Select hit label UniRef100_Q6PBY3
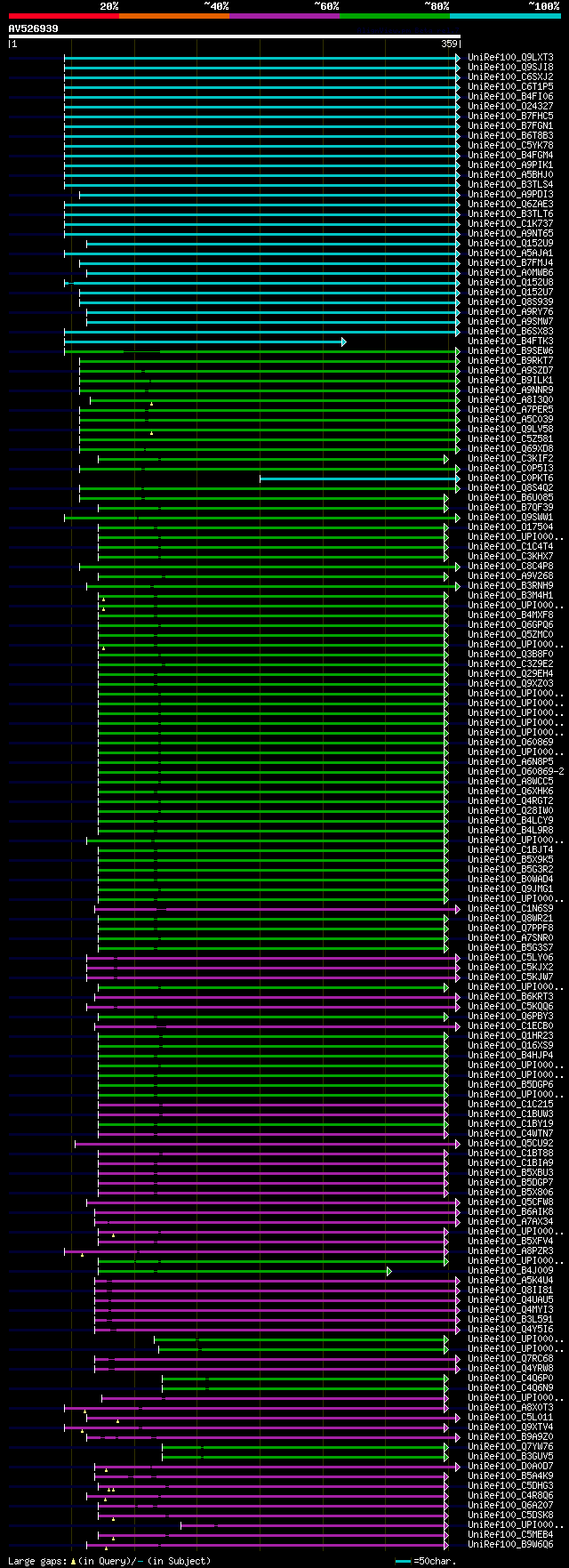 pos(510,1017)
